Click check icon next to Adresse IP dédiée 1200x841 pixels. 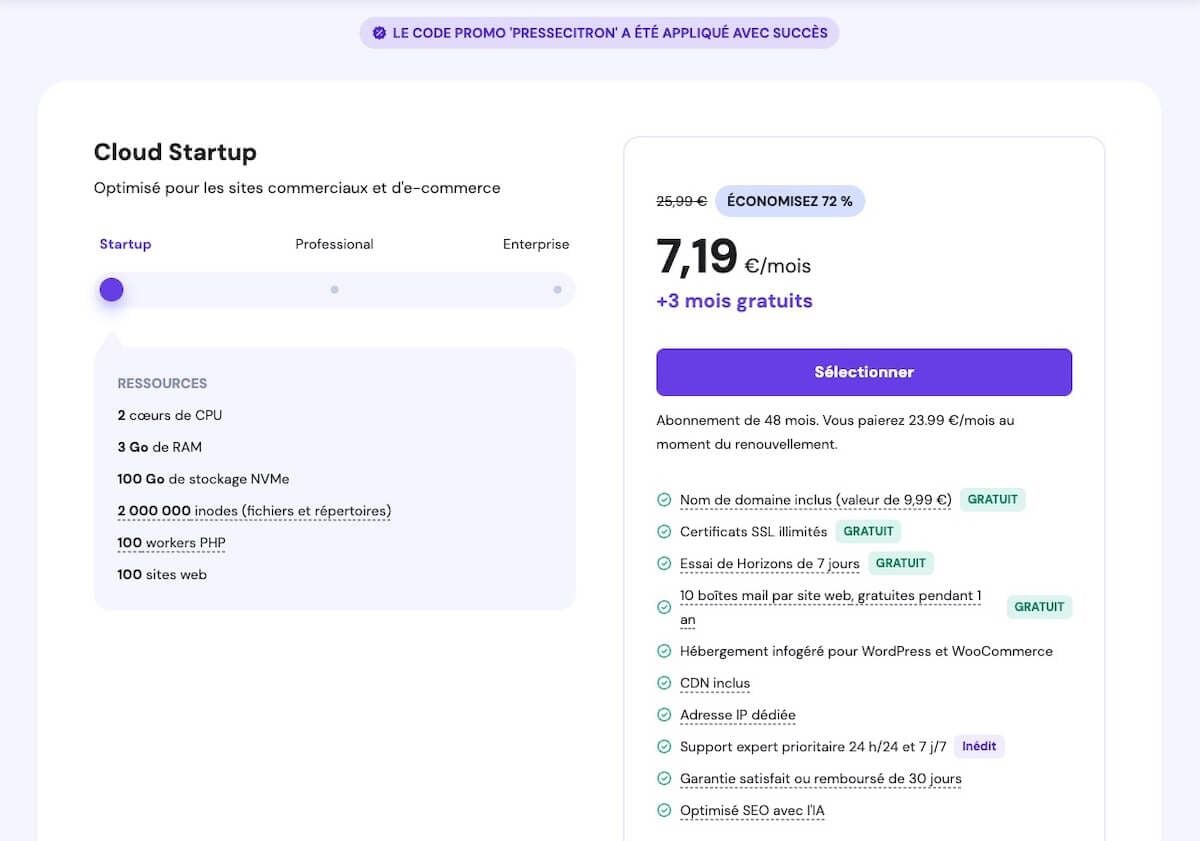coord(663,715)
